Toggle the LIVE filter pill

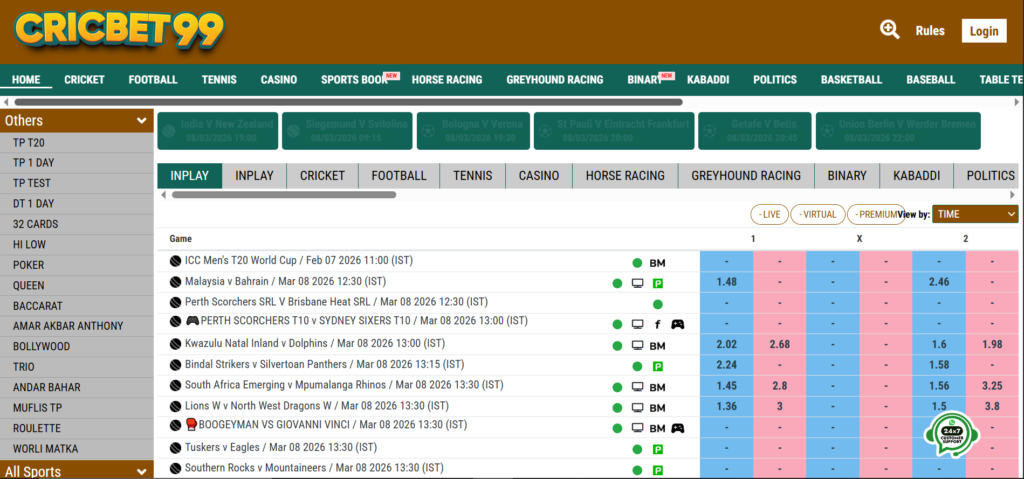tap(769, 214)
